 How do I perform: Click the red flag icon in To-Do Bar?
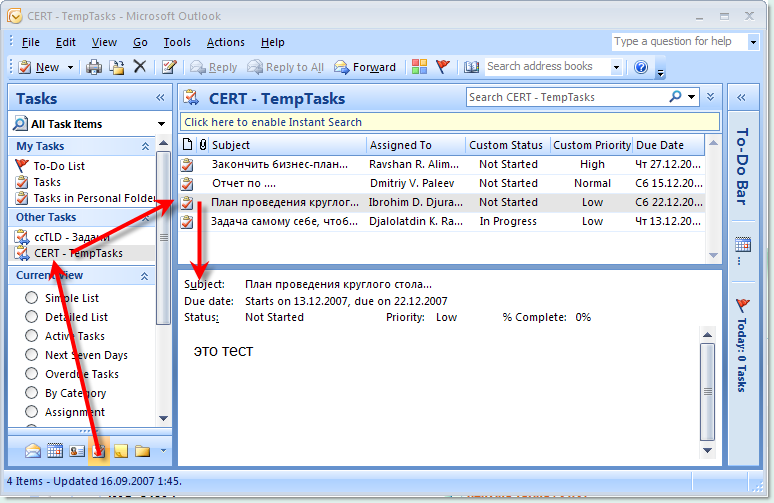(x=742, y=305)
